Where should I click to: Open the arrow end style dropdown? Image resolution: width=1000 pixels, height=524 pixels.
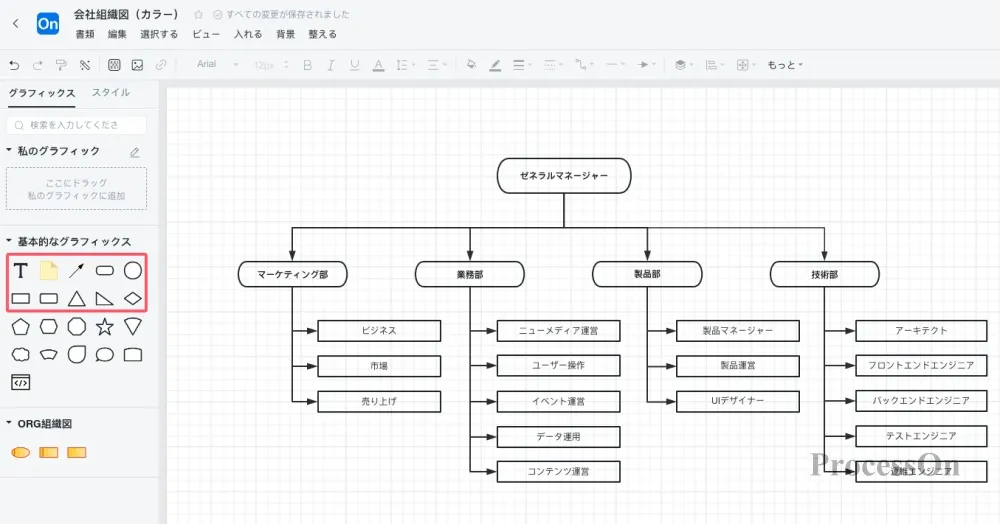(x=647, y=65)
